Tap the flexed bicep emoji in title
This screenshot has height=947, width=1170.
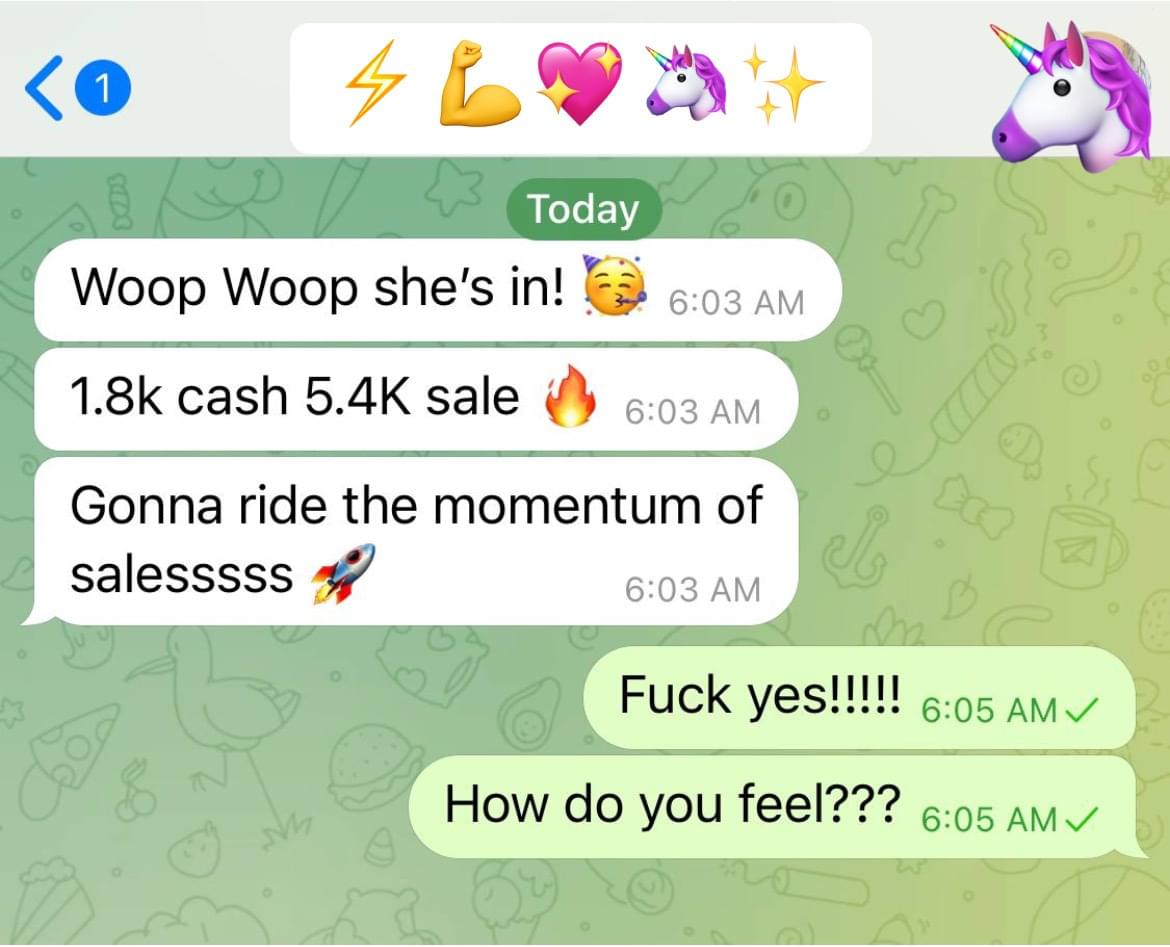tap(479, 84)
